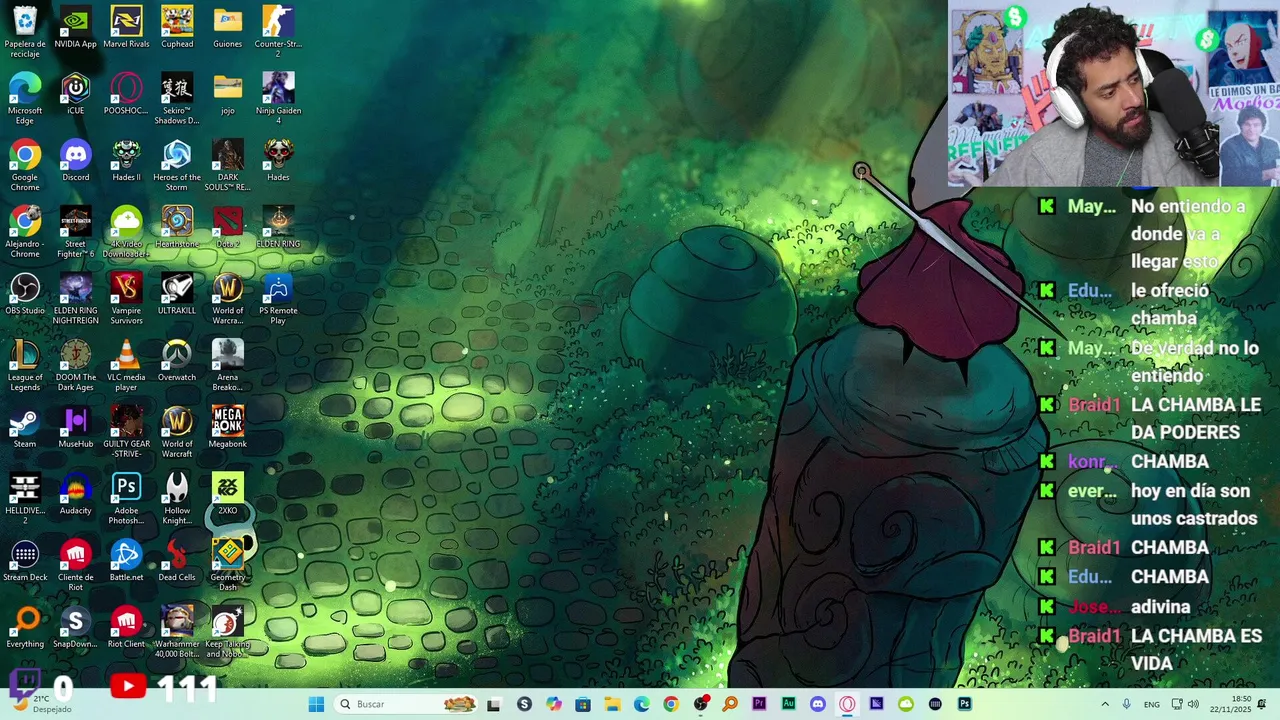This screenshot has height=720, width=1280.
Task: Select the Geometry Dash icon
Action: pyautogui.click(x=228, y=566)
